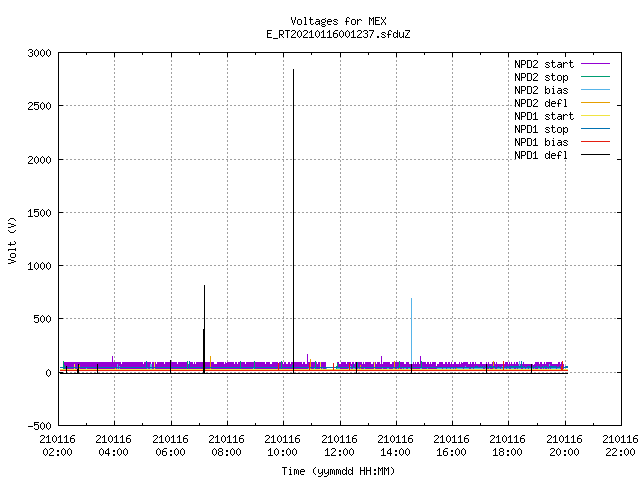The width and height of the screenshot is (640, 480).
Task: Pick the orange NPD2 defl legend line
Action: click(x=595, y=103)
